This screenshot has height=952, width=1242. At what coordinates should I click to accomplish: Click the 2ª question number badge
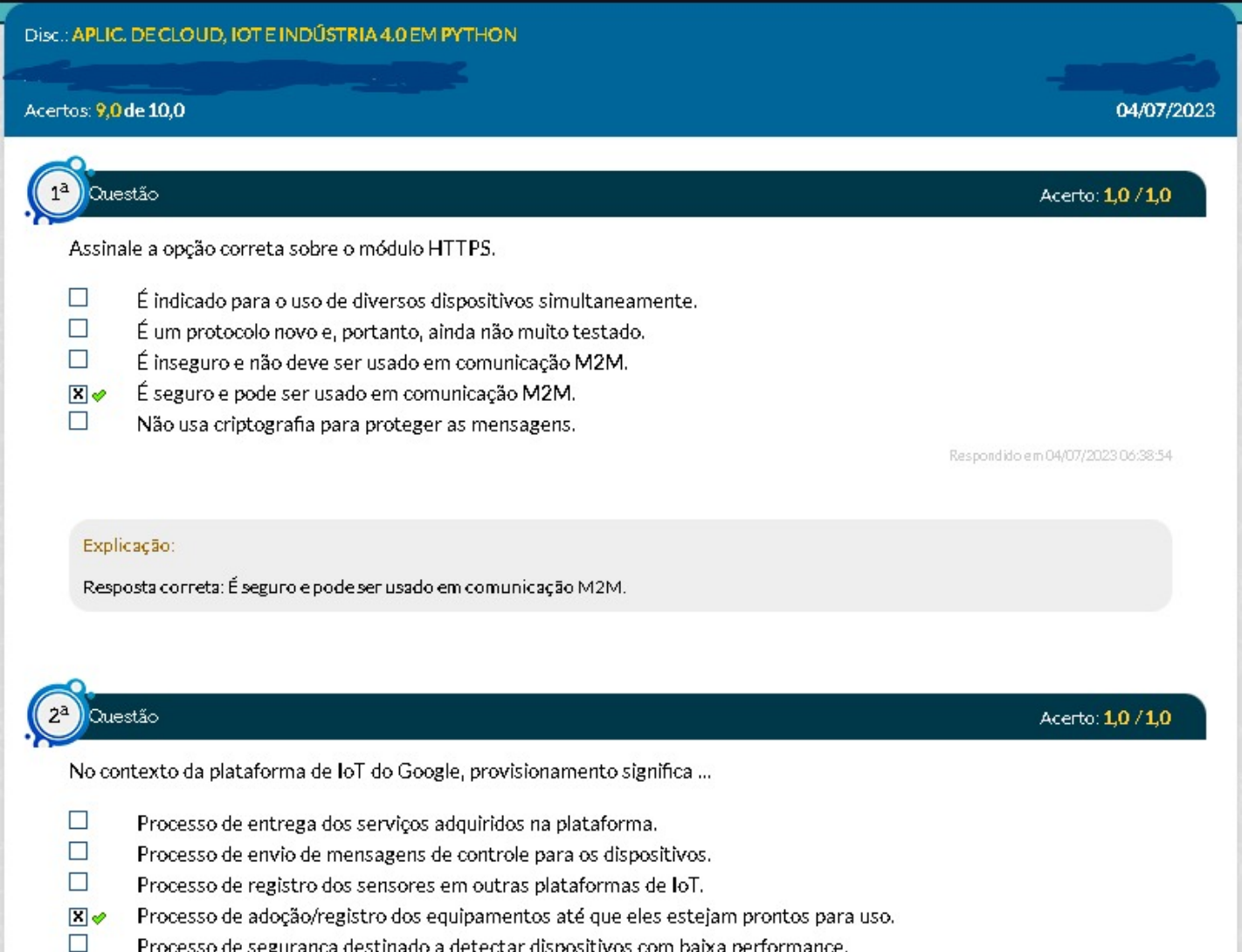point(58,715)
